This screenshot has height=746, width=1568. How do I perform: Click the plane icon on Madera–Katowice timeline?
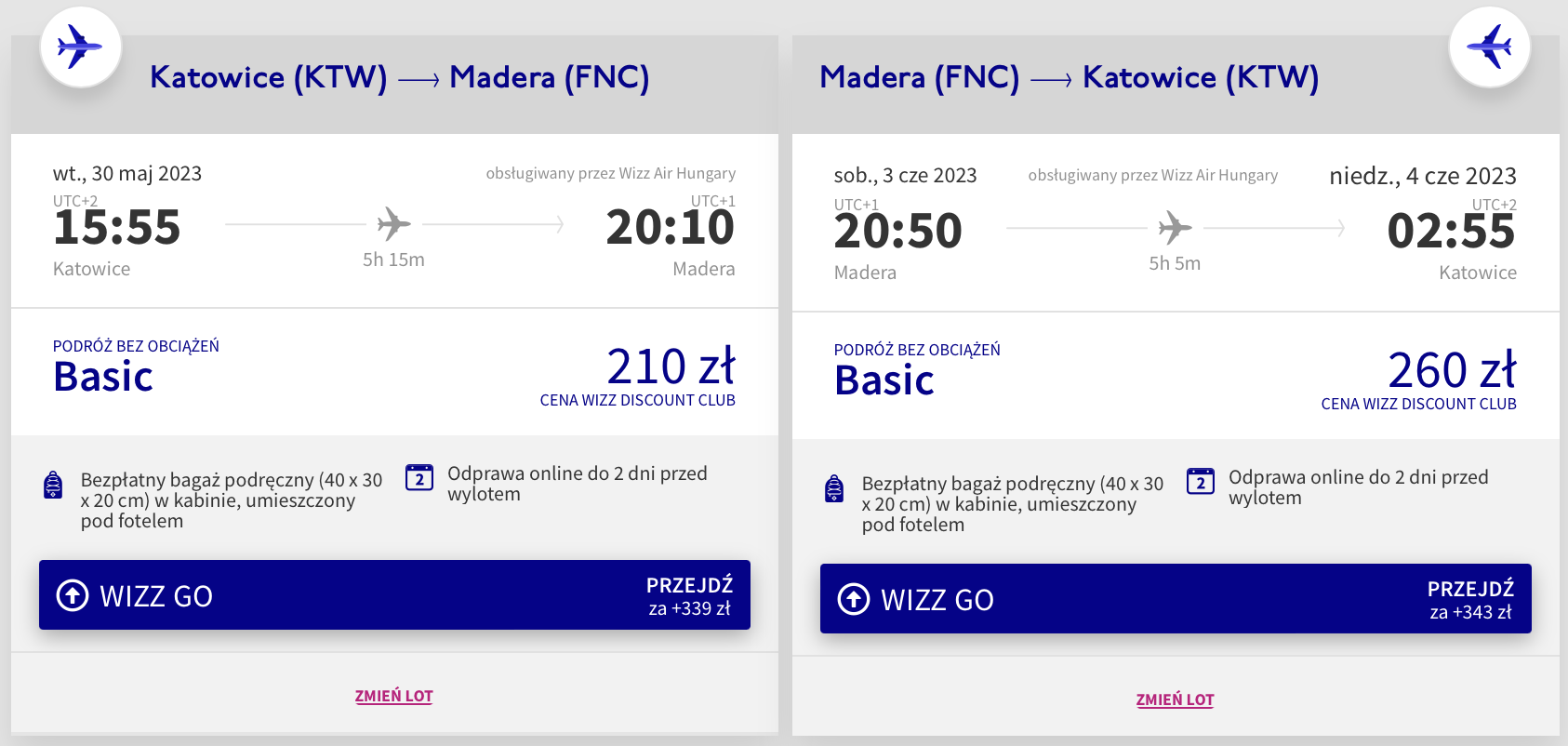(1175, 228)
